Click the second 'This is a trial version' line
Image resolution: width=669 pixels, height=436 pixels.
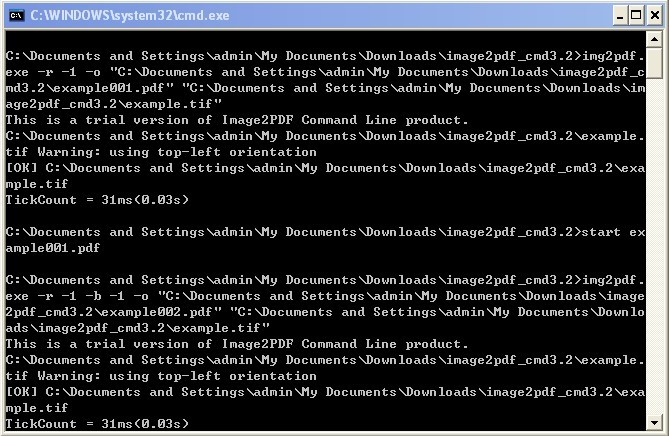click(x=237, y=344)
